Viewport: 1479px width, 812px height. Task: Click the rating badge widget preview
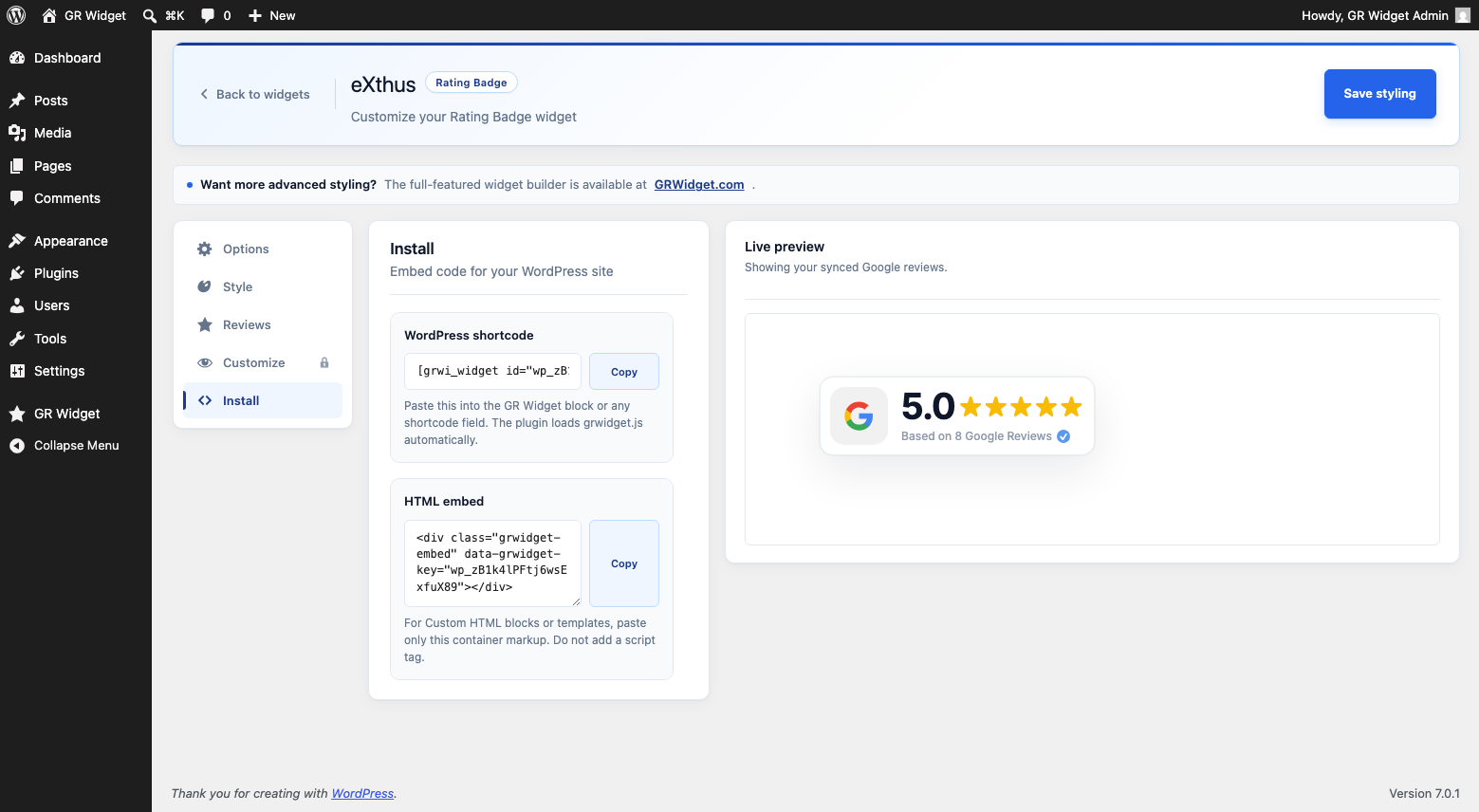pos(957,416)
